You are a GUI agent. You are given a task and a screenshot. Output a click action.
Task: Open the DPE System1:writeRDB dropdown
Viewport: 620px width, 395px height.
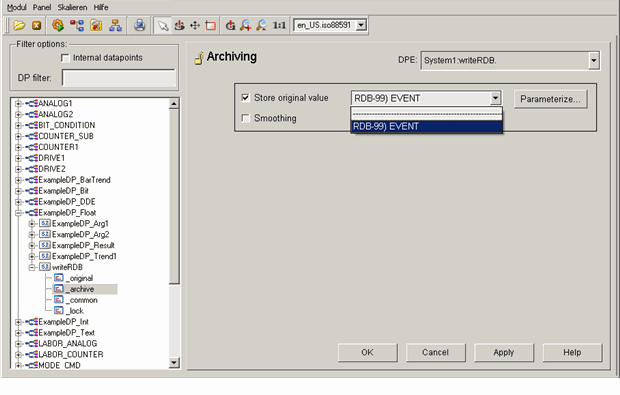(594, 60)
